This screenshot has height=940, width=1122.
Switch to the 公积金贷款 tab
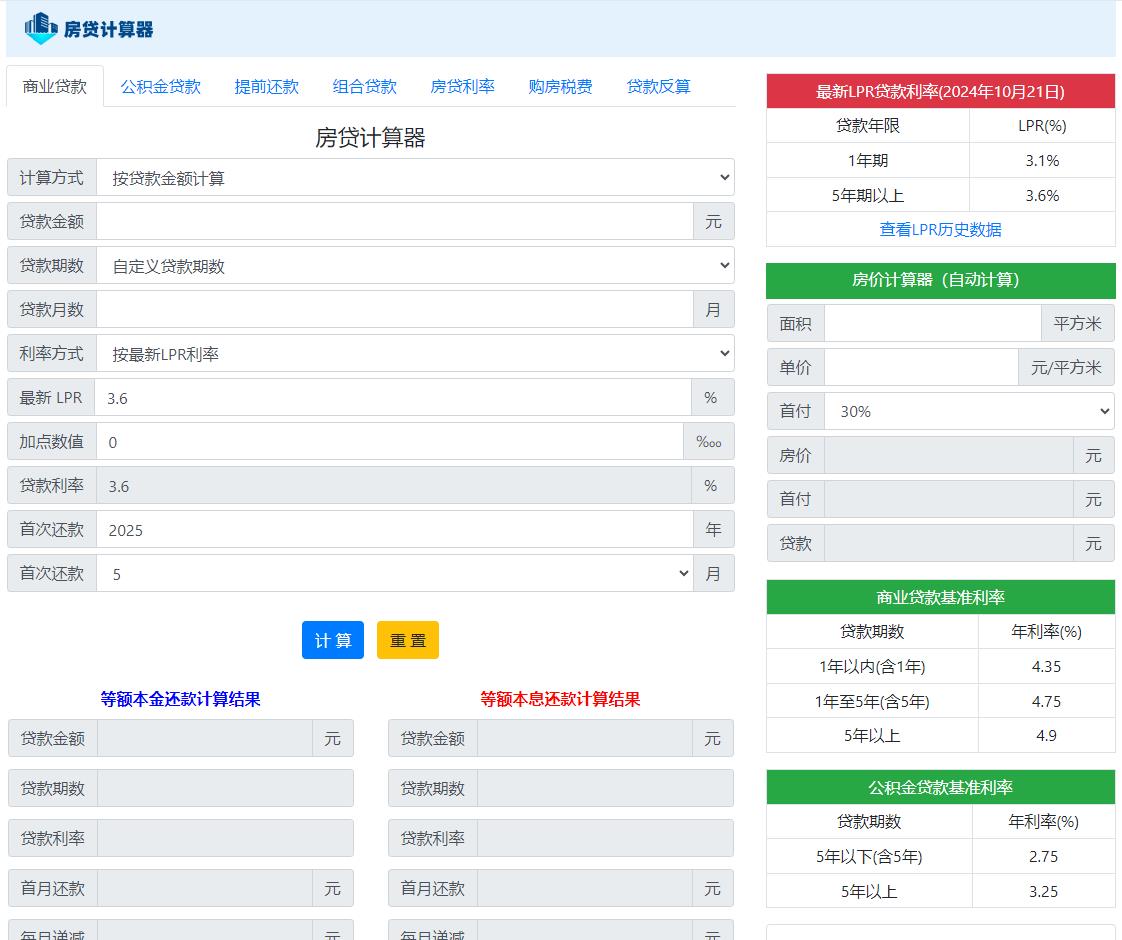(x=160, y=86)
